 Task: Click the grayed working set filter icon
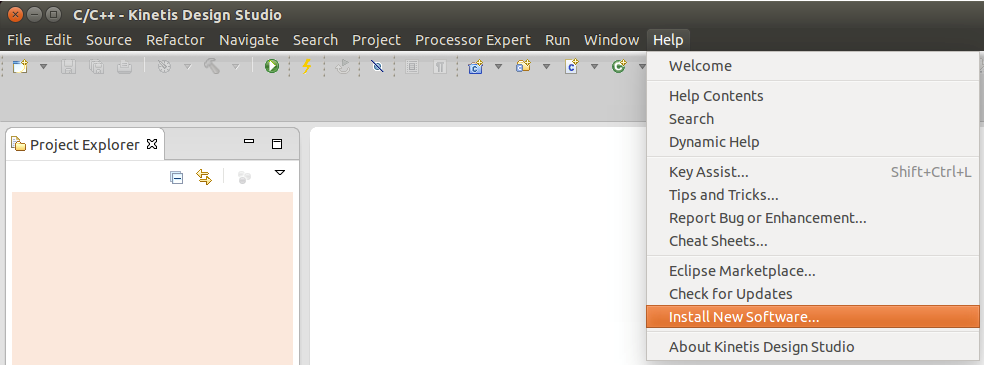(245, 177)
